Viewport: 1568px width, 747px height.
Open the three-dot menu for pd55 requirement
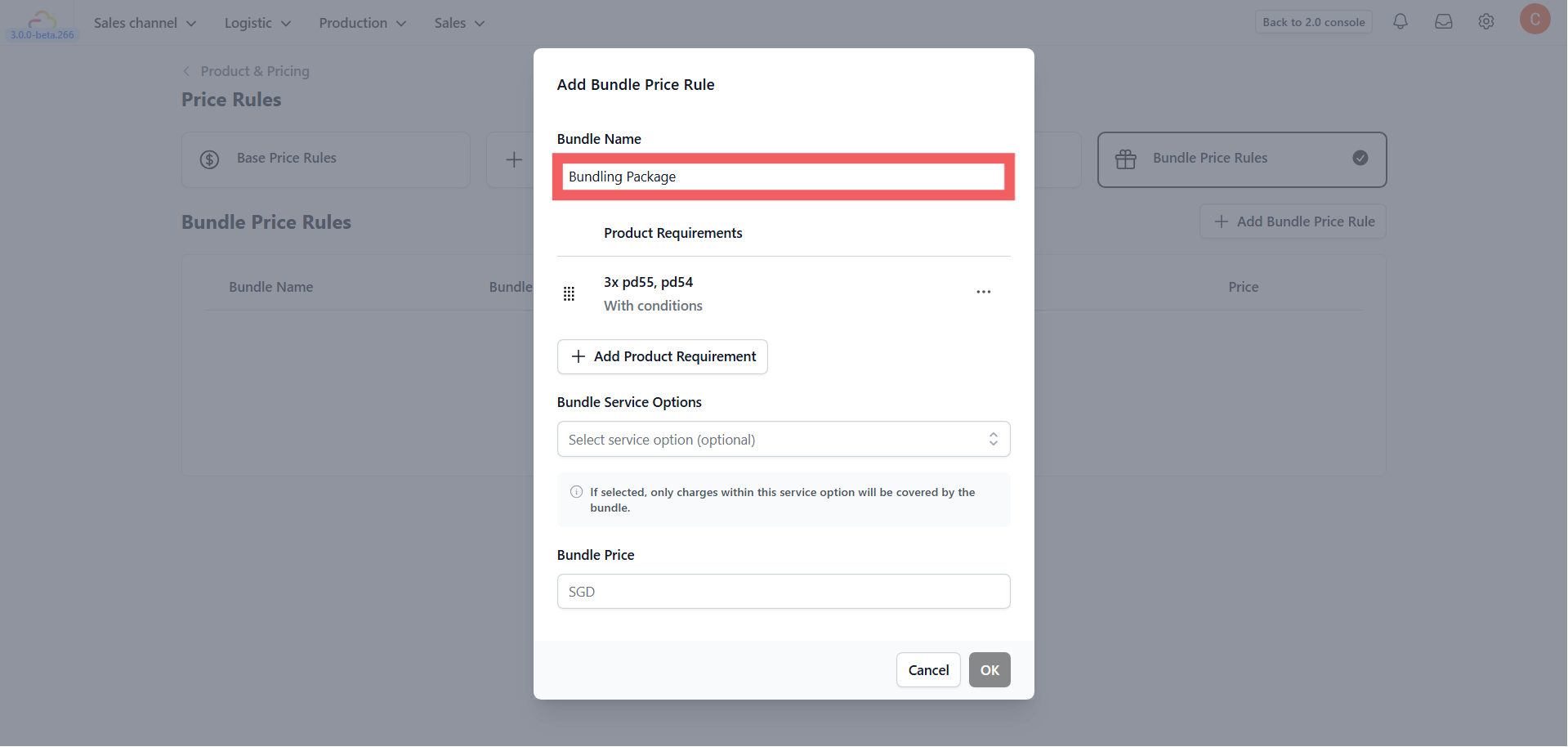click(984, 292)
